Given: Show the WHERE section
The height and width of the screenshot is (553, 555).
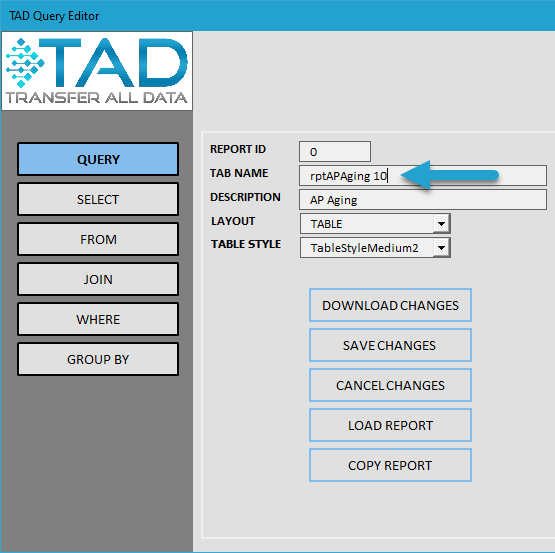Looking at the screenshot, I should click(98, 319).
